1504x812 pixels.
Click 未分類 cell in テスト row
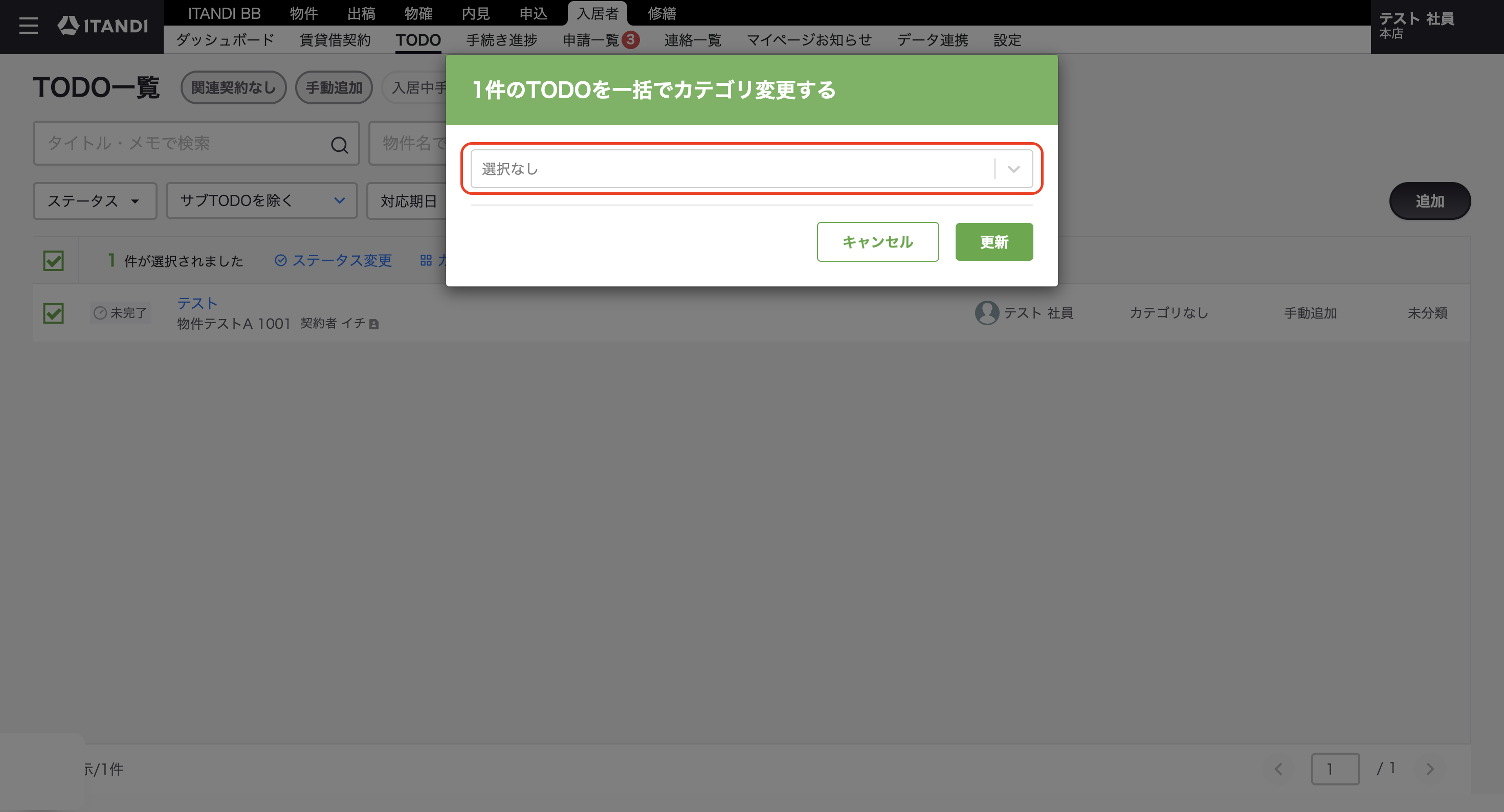[1427, 313]
